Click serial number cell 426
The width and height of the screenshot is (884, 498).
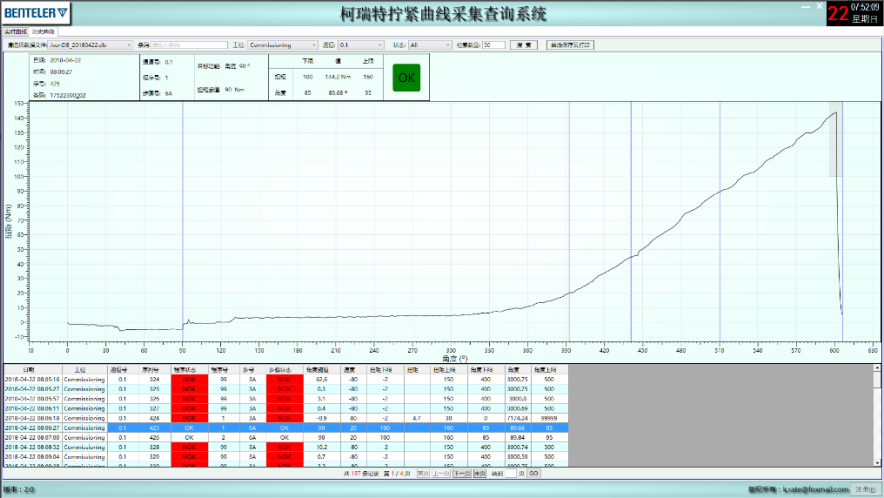[154, 438]
